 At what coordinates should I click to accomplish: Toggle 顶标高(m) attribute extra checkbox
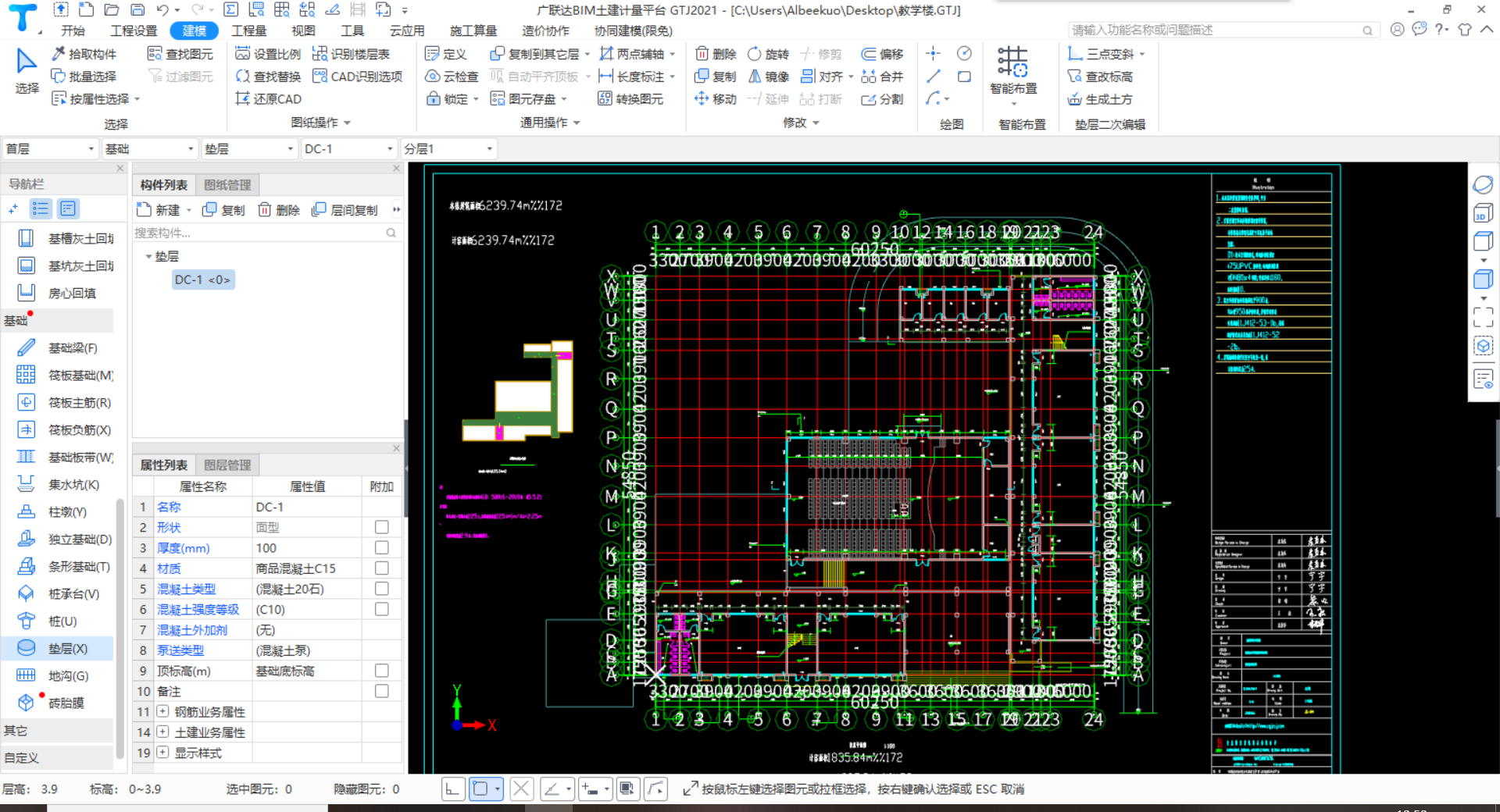381,671
